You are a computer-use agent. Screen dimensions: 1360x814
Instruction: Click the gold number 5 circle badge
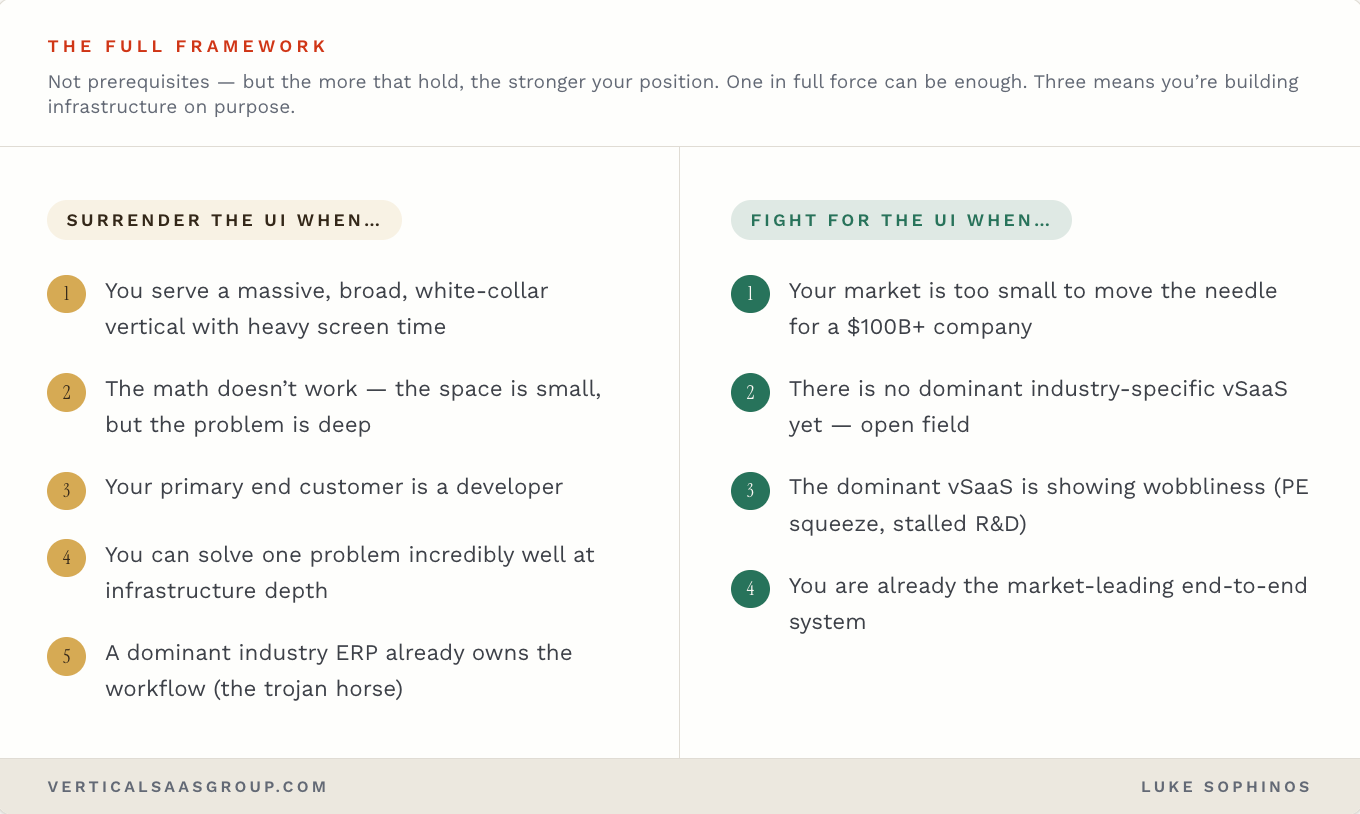[66, 656]
